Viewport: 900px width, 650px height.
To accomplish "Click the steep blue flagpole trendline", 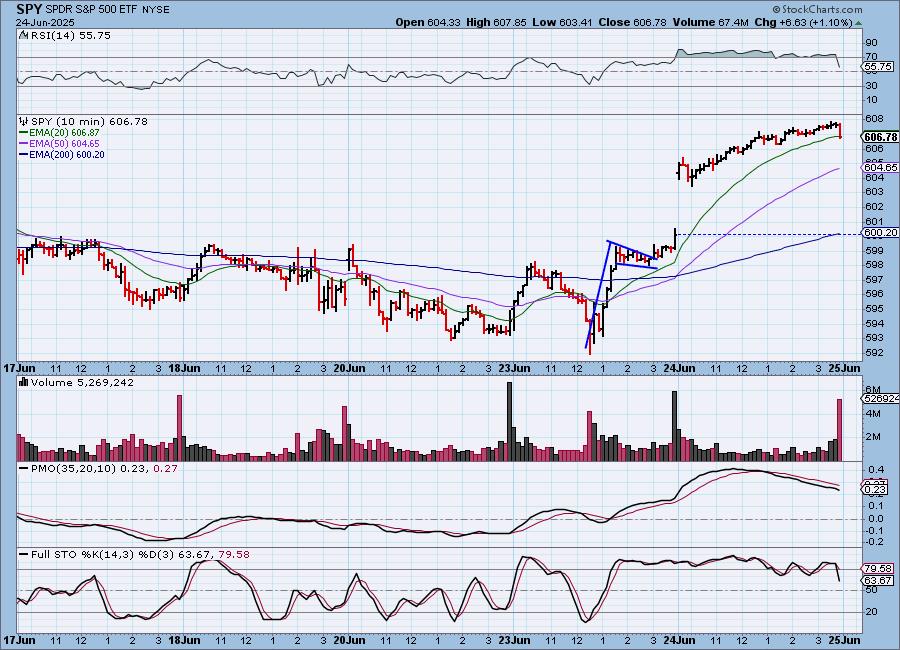I will coord(597,294).
